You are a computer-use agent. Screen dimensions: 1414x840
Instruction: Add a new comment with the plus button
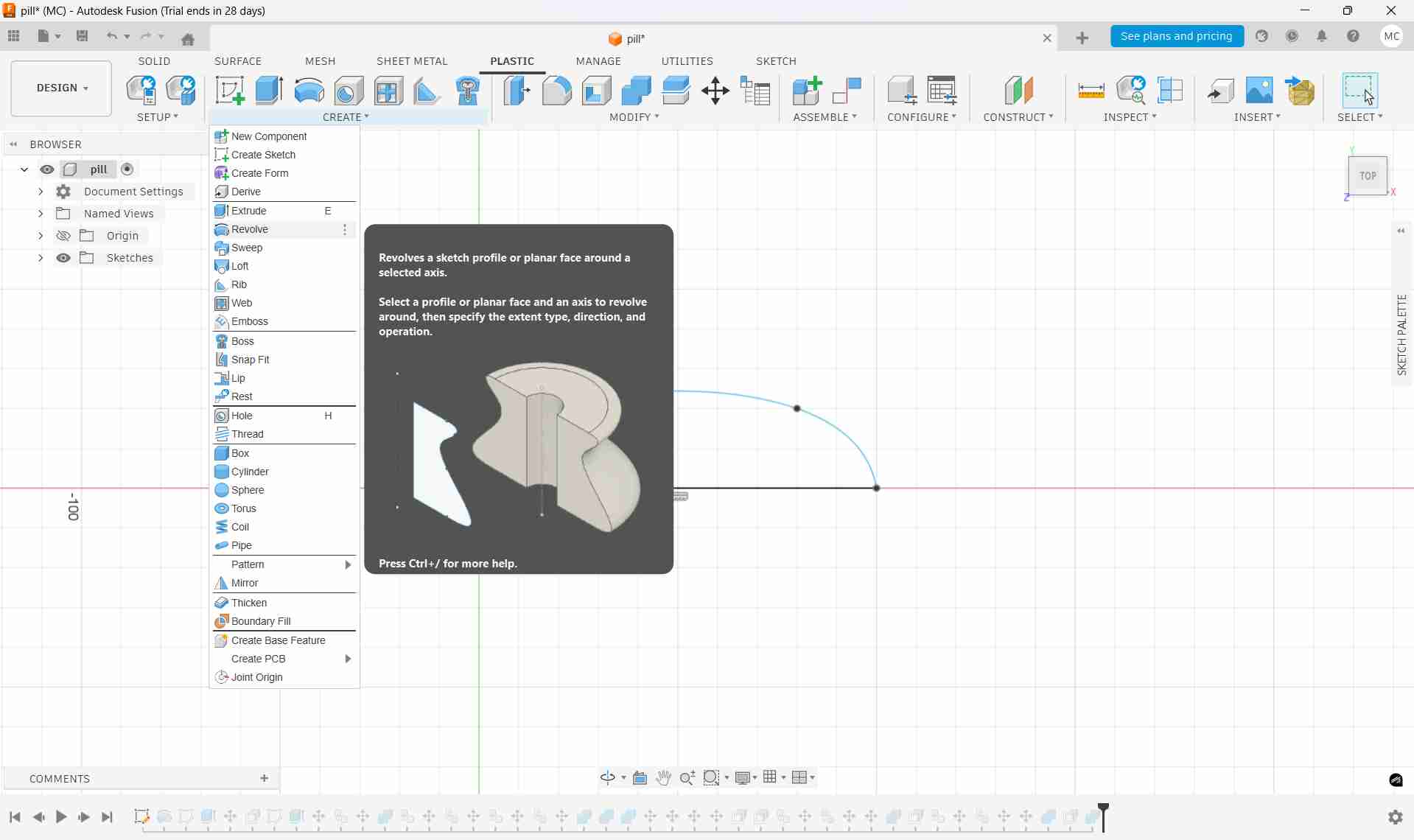265,778
